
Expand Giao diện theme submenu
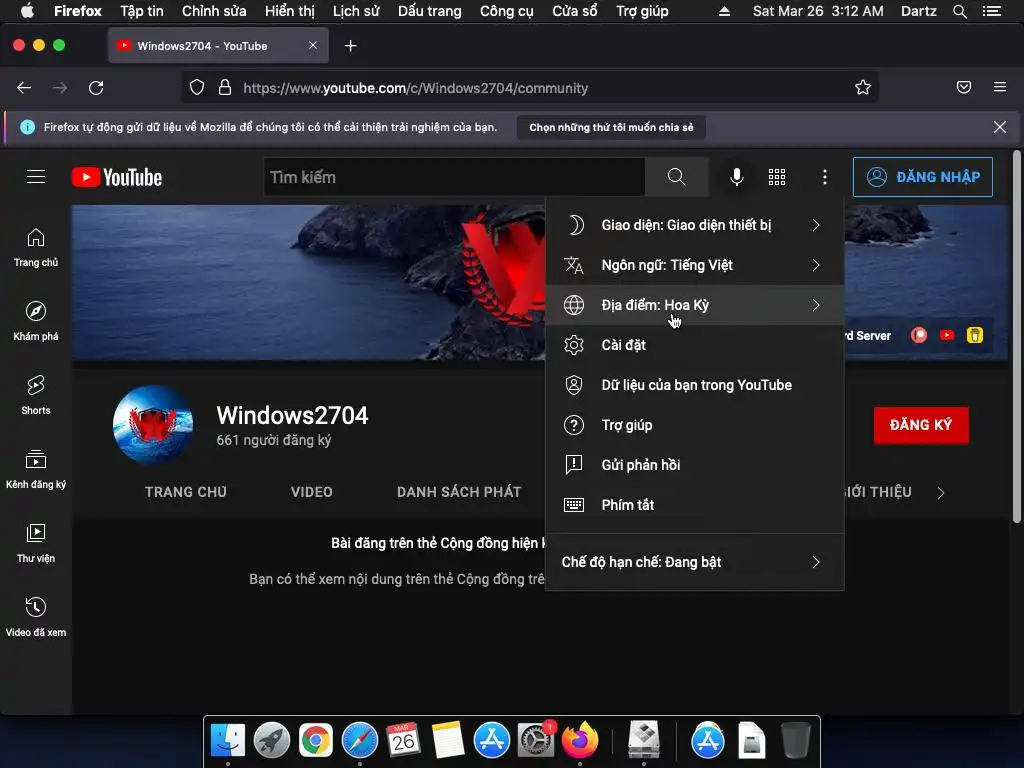[x=694, y=225]
